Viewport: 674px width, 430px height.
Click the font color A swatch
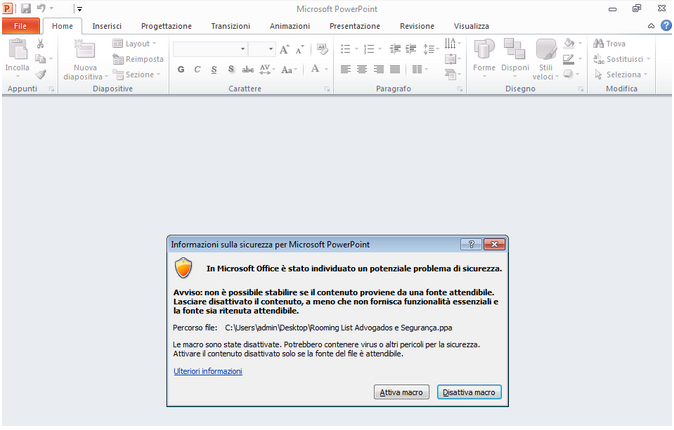point(315,69)
